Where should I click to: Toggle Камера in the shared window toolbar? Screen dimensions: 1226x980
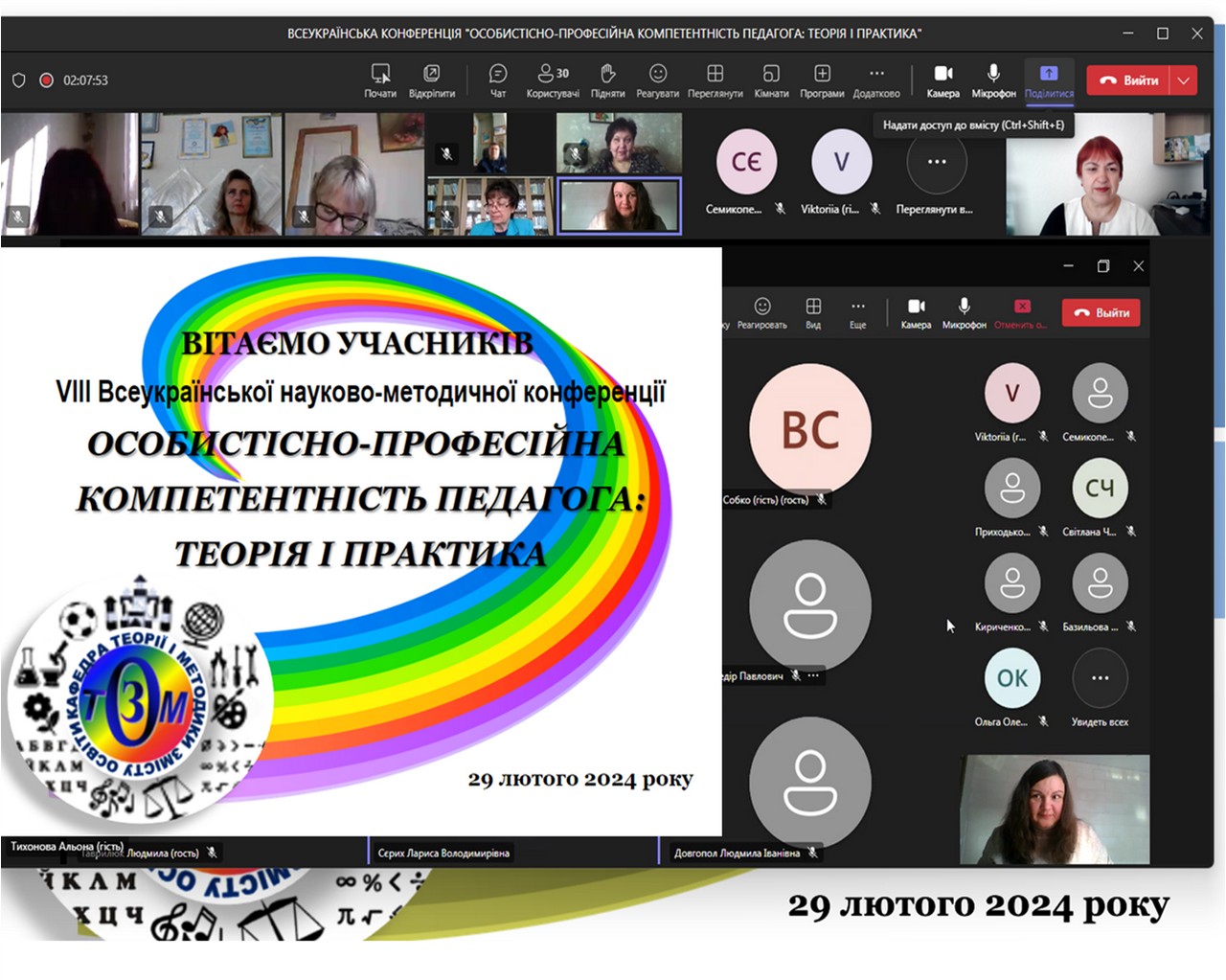point(917,313)
